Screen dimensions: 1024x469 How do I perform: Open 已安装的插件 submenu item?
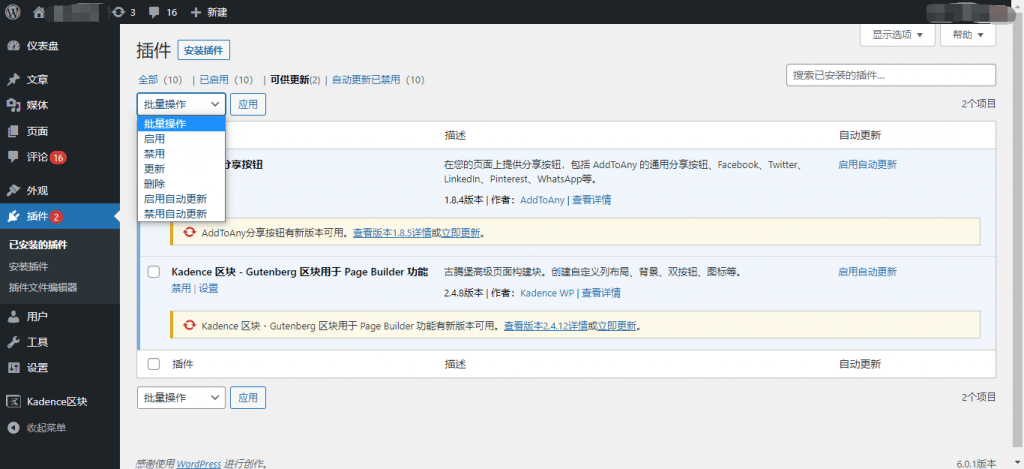(x=39, y=245)
